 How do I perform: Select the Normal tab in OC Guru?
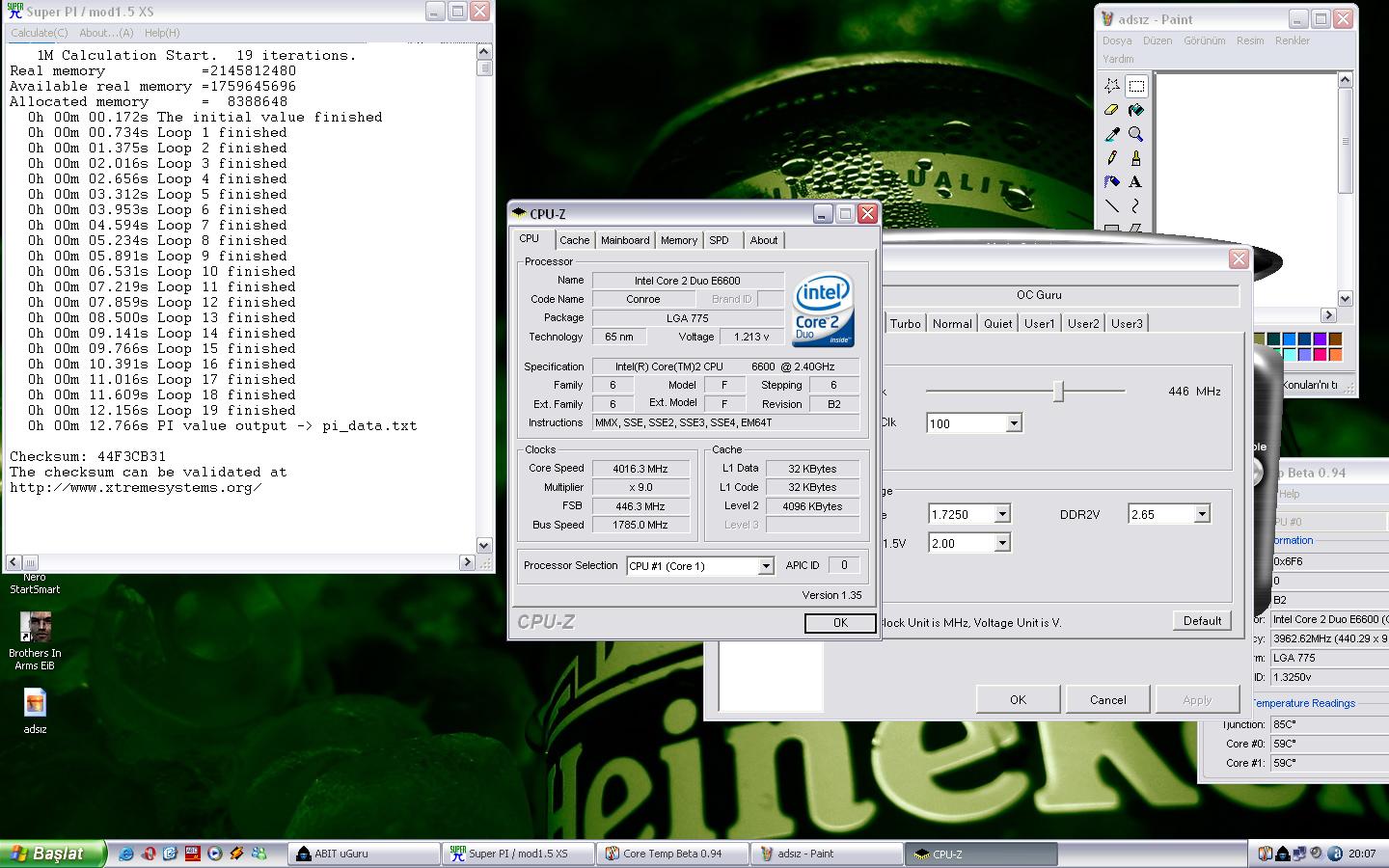point(952,324)
